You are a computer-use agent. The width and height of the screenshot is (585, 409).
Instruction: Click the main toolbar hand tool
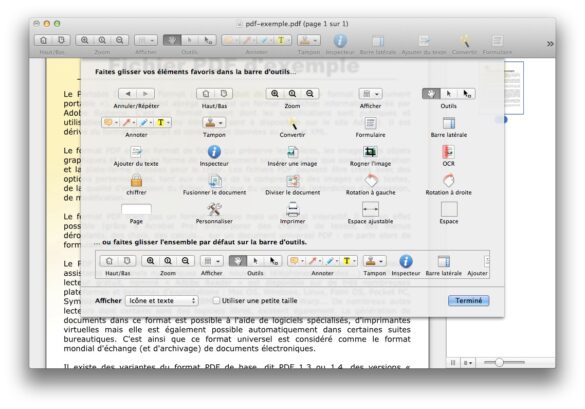click(172, 40)
